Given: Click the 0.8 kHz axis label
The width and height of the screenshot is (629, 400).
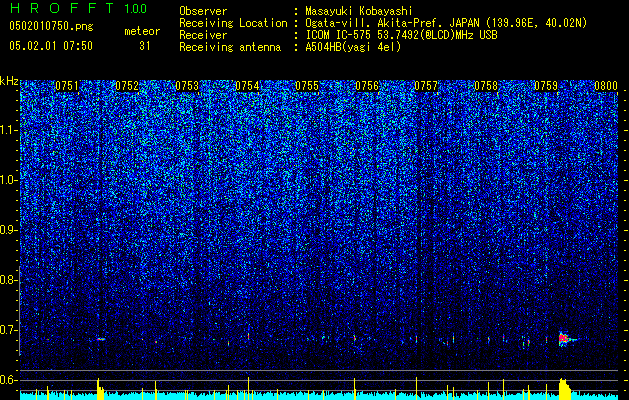Looking at the screenshot, I should click(9, 280).
